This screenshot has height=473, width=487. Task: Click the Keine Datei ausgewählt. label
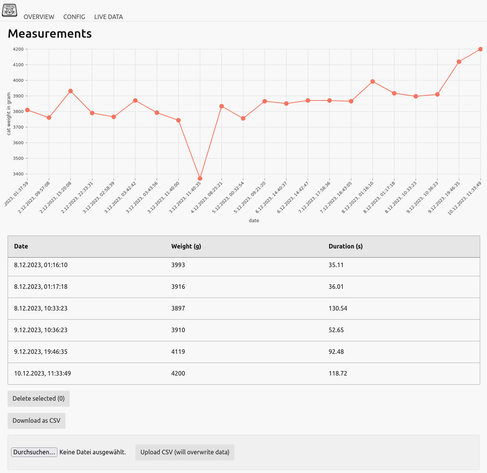click(93, 452)
